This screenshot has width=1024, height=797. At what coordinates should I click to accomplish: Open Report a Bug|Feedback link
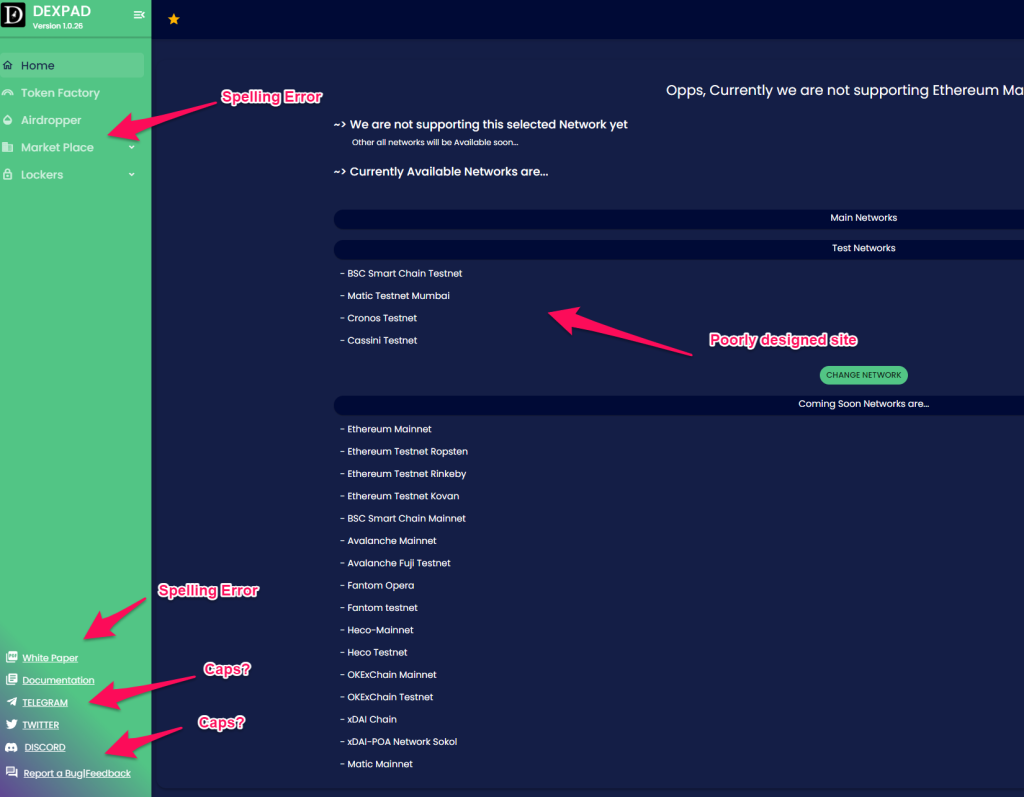coord(77,773)
